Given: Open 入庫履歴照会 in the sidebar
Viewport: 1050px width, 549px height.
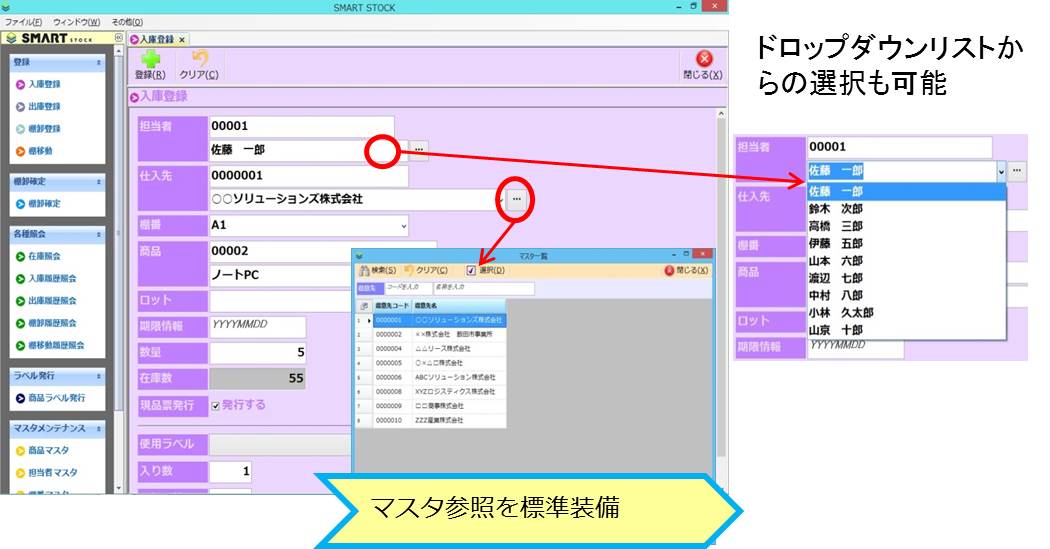Looking at the screenshot, I should [x=46, y=279].
